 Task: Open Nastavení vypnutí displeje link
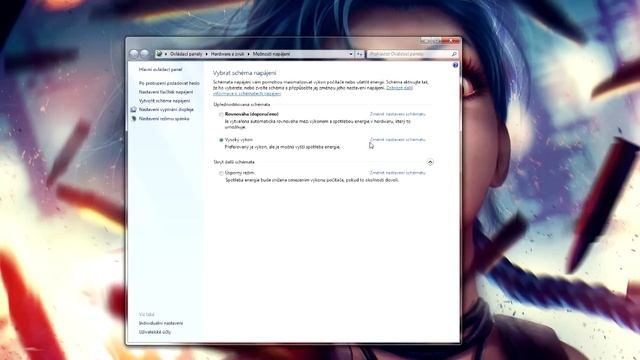166,110
